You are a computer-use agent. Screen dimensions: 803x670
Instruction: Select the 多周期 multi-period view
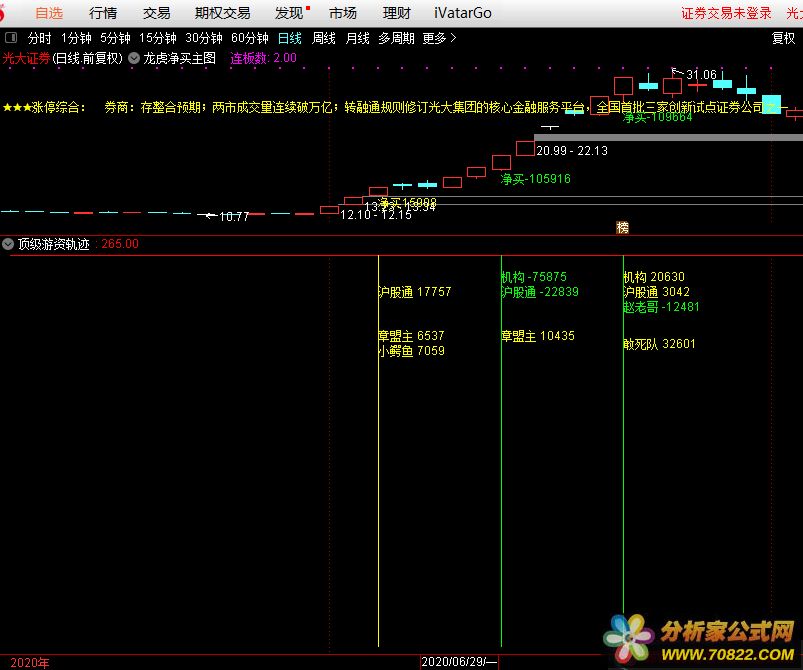396,38
